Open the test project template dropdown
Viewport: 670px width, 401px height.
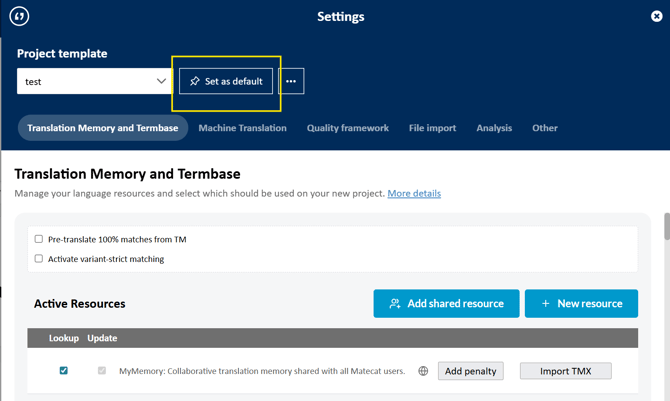(96, 81)
